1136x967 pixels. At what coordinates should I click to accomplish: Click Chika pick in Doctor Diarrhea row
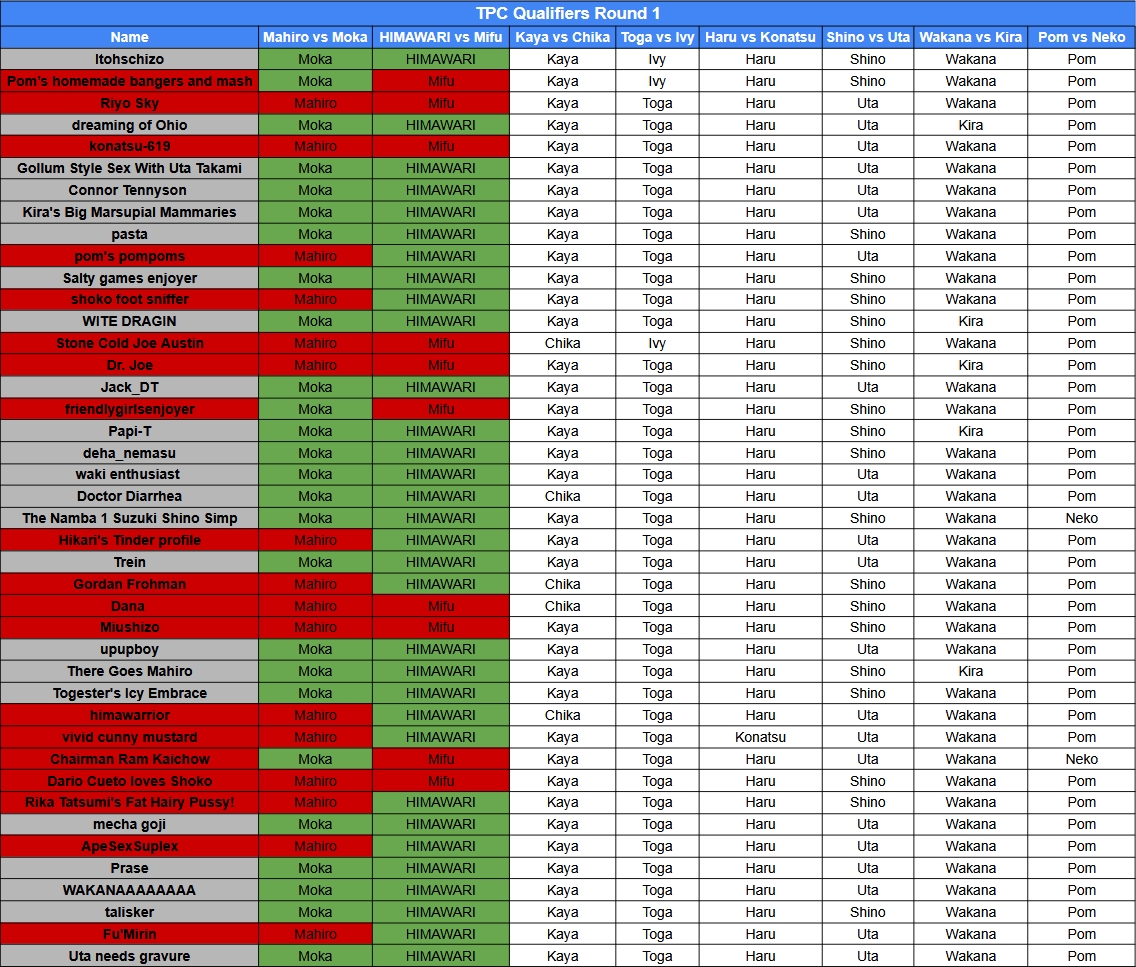click(562, 496)
